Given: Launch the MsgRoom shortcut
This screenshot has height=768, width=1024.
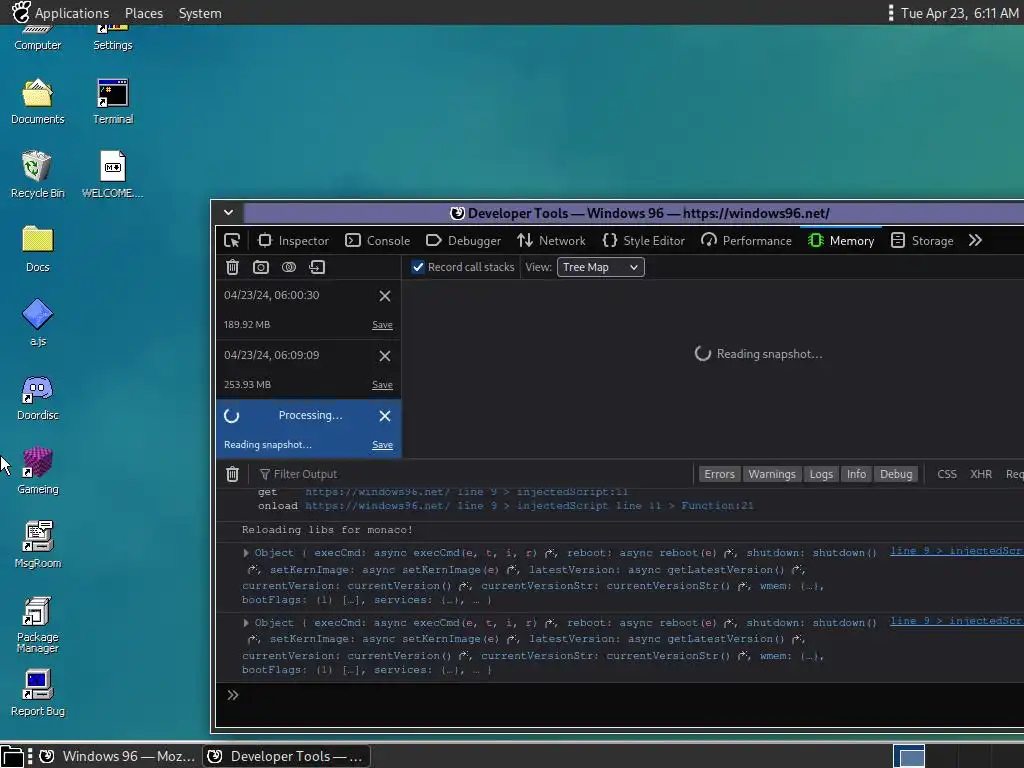Looking at the screenshot, I should [x=37, y=545].
